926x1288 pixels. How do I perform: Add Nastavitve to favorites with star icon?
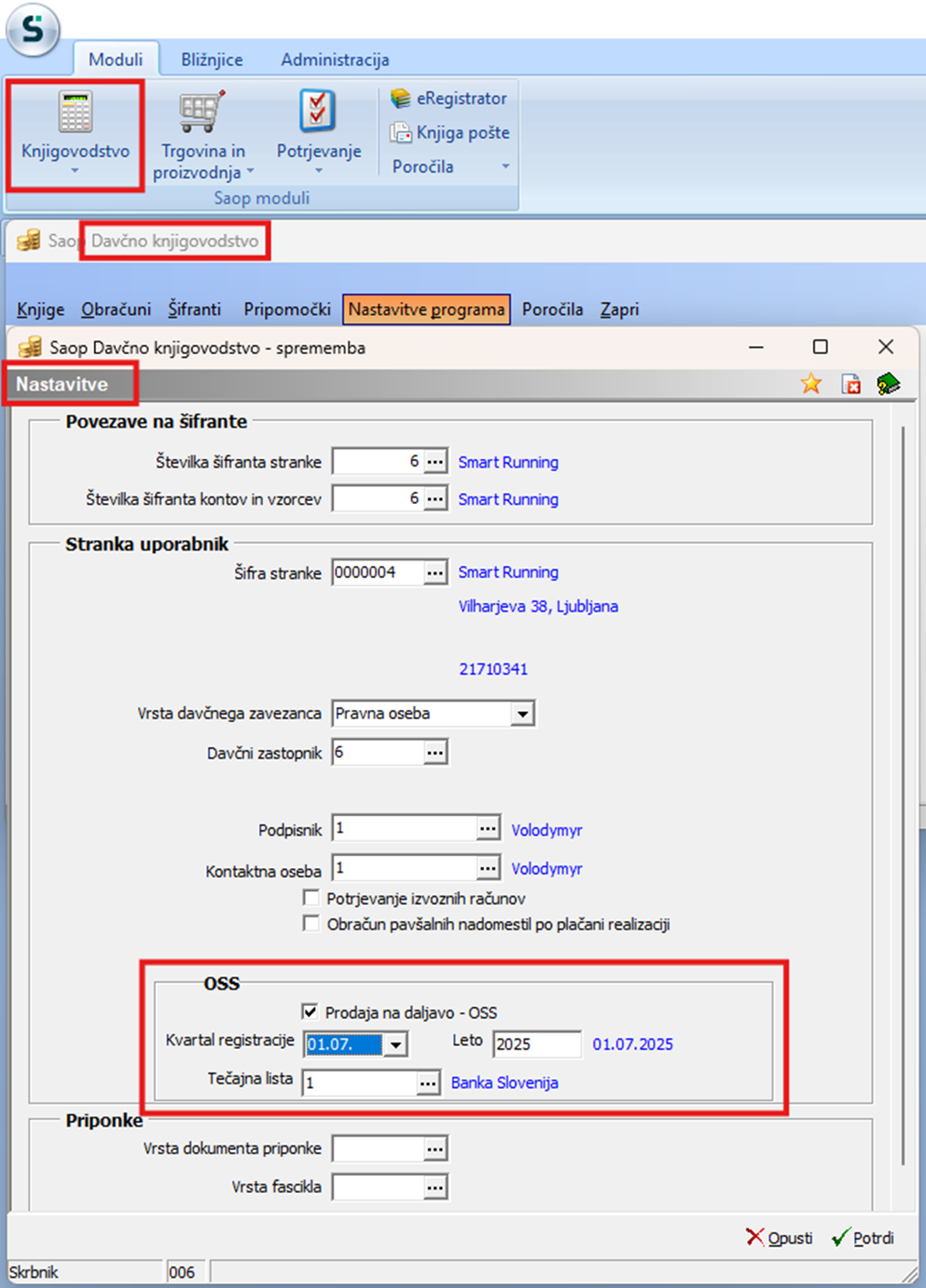click(811, 384)
